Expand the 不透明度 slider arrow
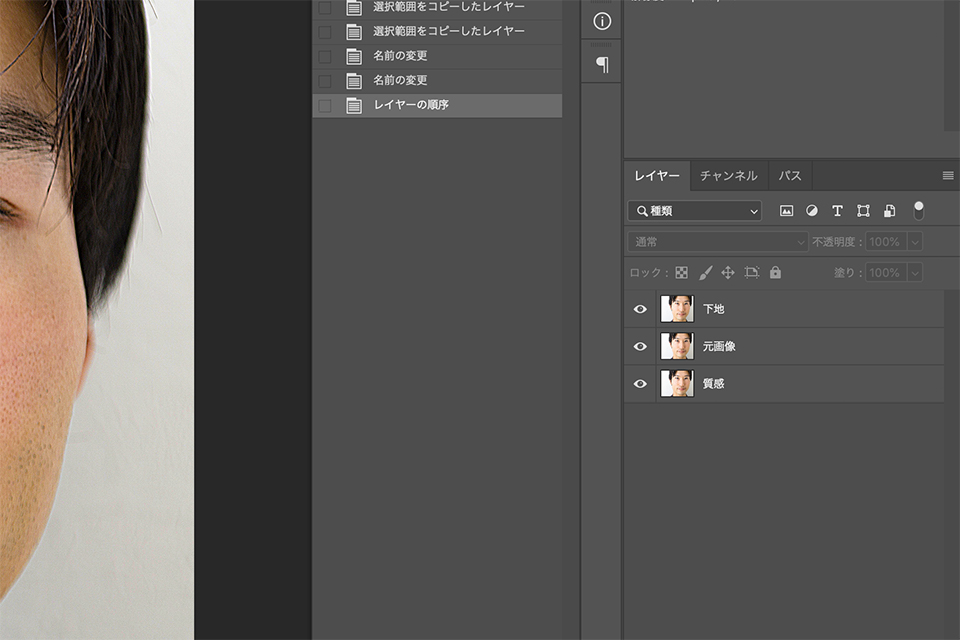Image resolution: width=960 pixels, height=640 pixels. point(915,242)
